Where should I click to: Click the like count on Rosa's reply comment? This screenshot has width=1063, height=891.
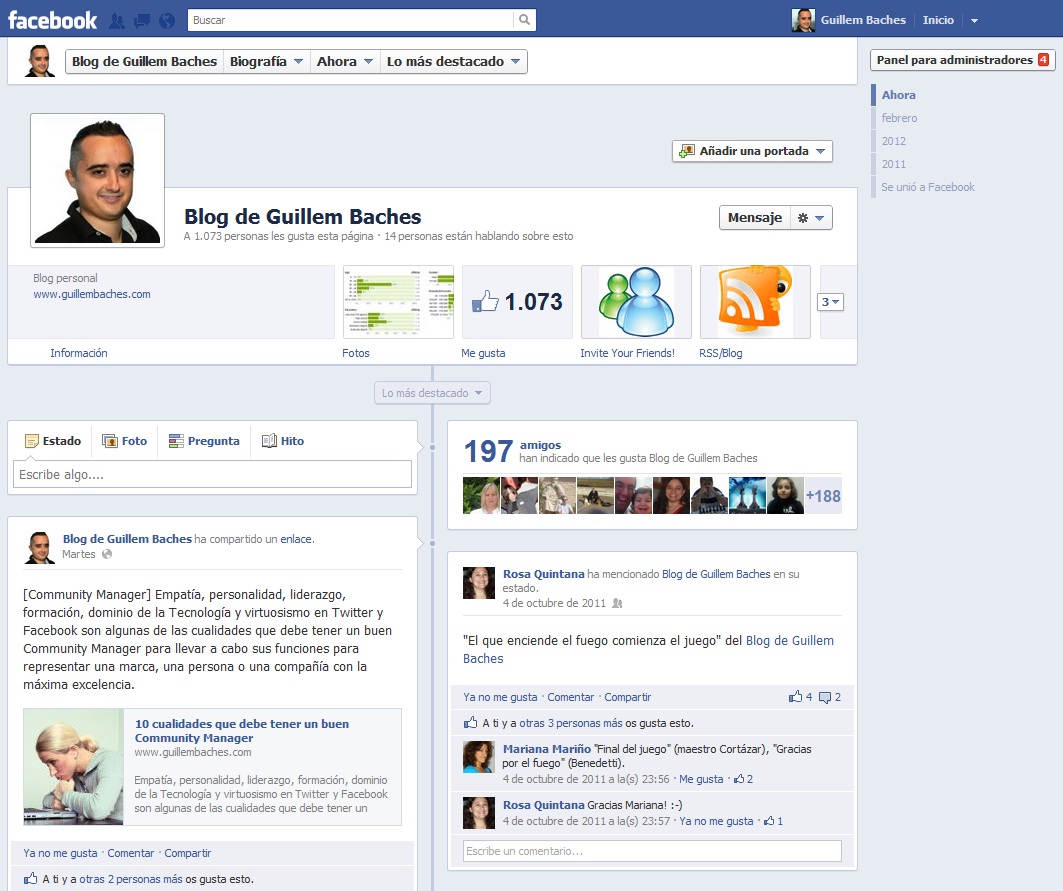[774, 821]
